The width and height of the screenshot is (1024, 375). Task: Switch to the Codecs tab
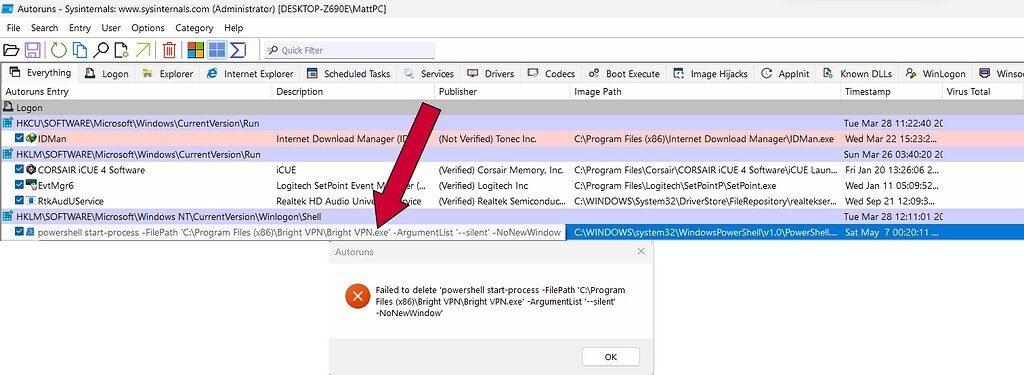coord(552,74)
